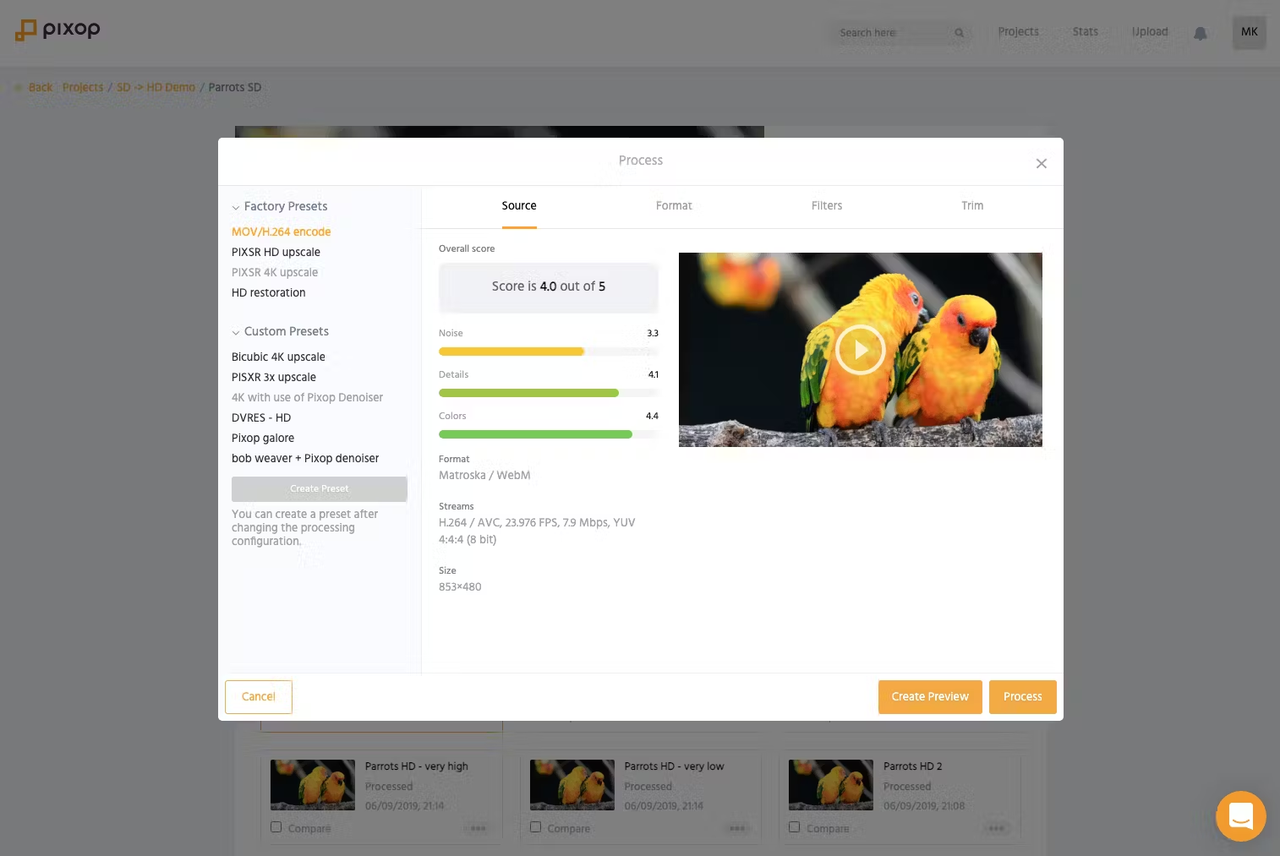
Task: Open options menu for Parrots HD 2
Action: click(x=996, y=828)
